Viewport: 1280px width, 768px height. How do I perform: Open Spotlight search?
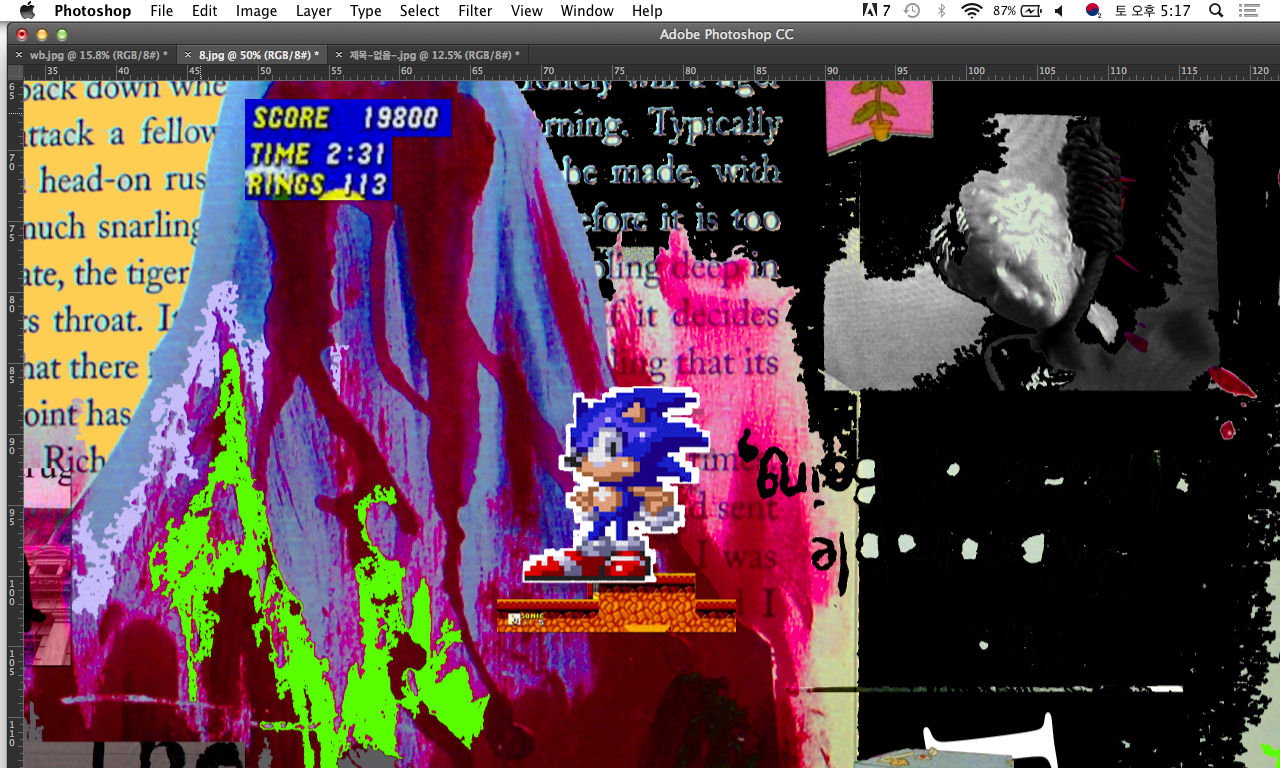[x=1216, y=11]
